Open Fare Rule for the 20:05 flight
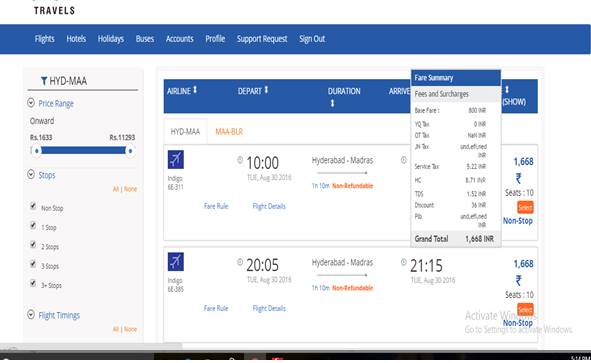 click(x=216, y=308)
